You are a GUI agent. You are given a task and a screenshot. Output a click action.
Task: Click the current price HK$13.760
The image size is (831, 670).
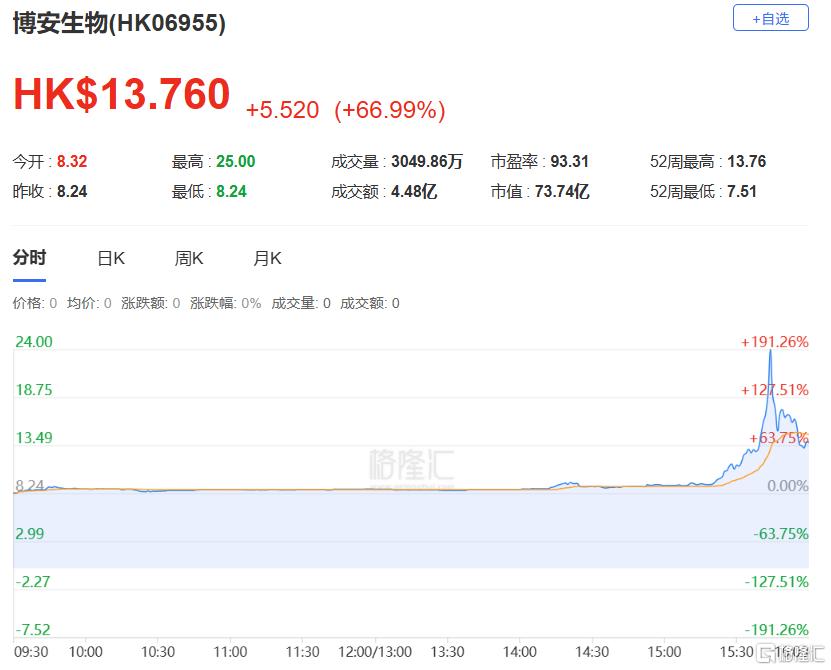(x=122, y=94)
